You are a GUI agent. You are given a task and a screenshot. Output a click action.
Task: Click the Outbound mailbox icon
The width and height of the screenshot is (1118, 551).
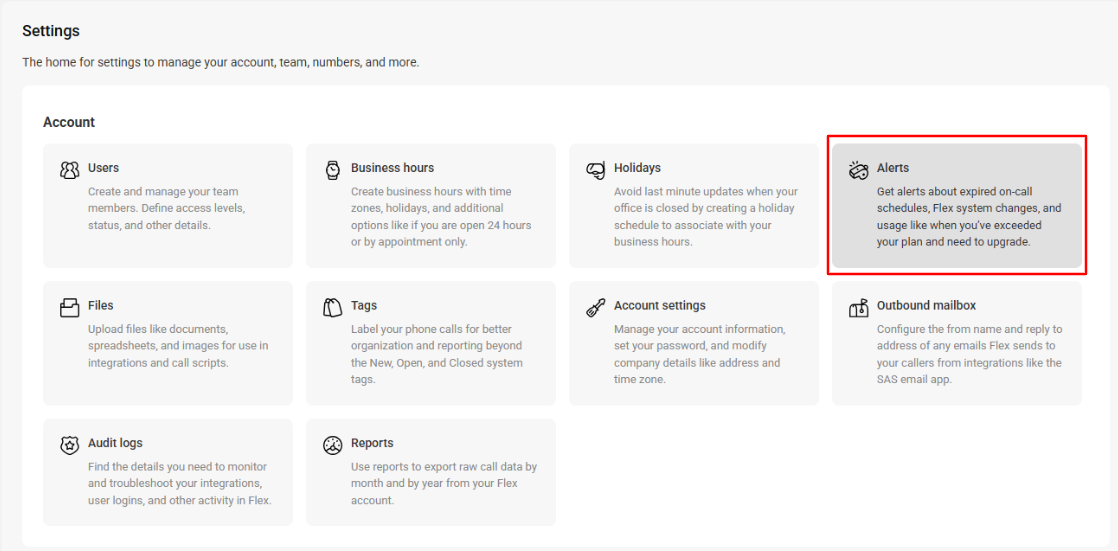[x=858, y=307]
